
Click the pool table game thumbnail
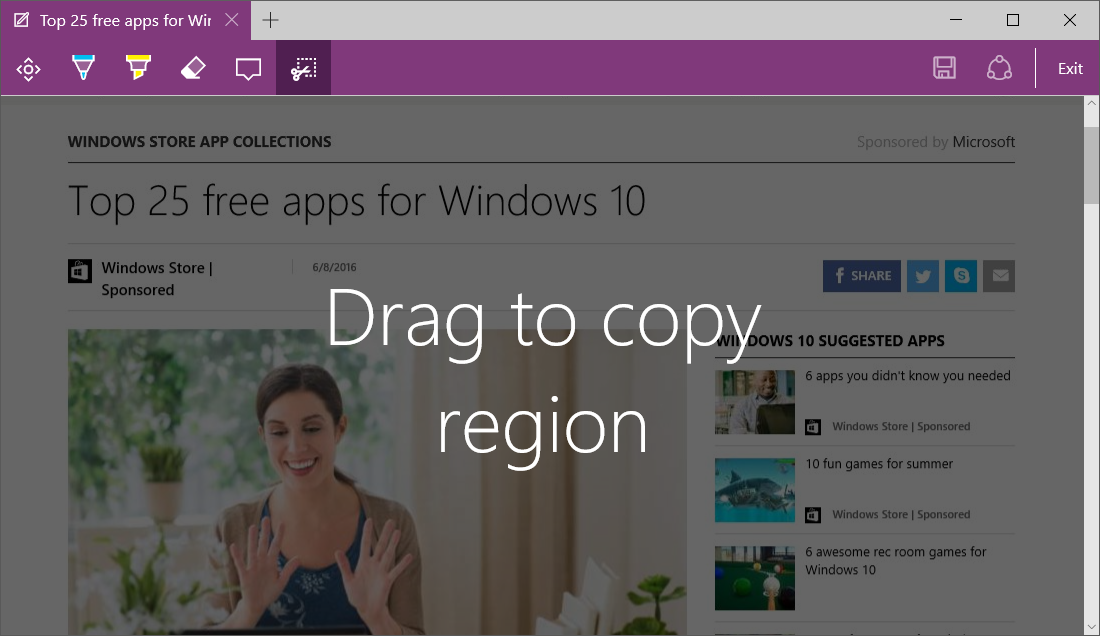[755, 579]
